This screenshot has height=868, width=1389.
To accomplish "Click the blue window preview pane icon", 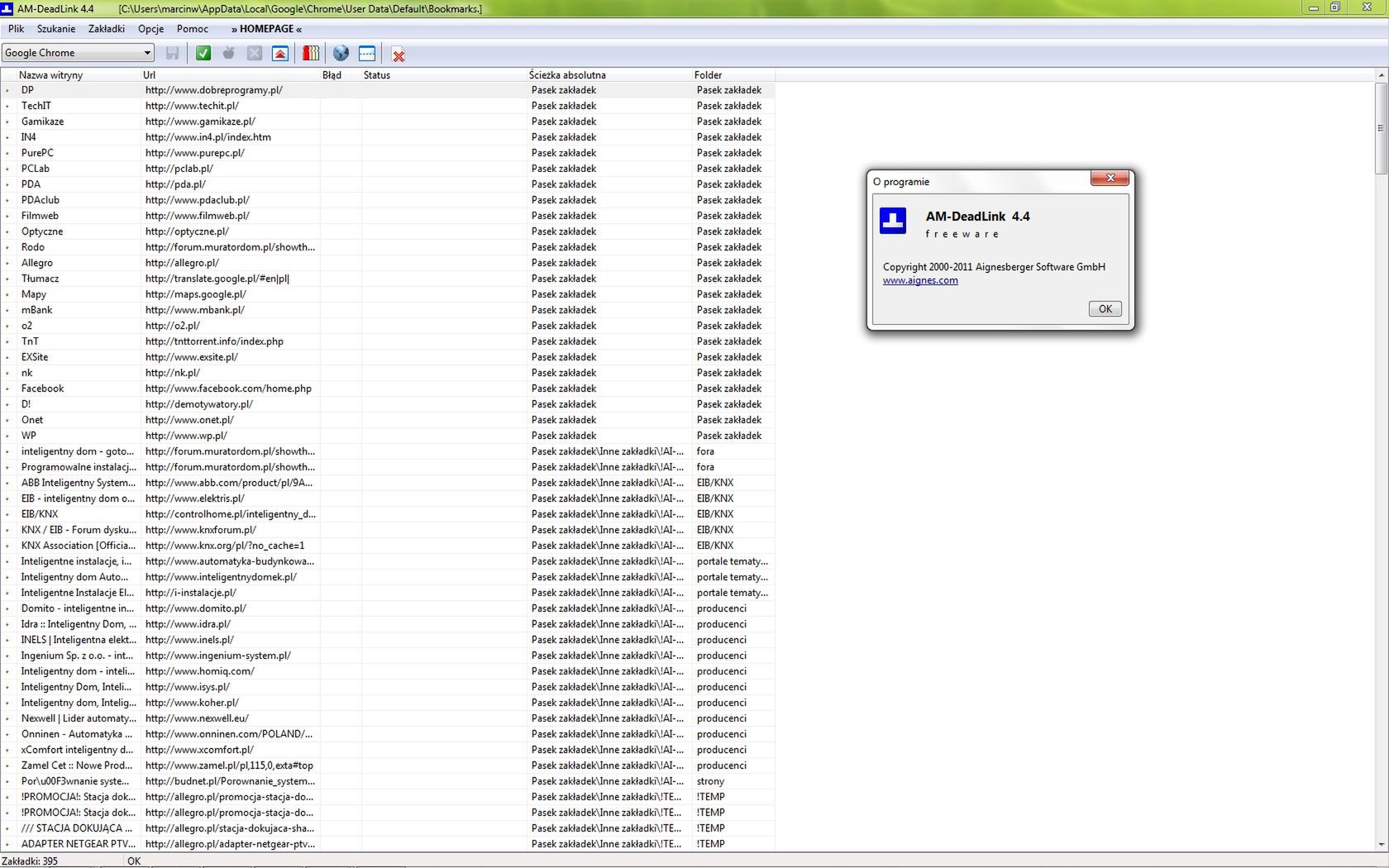I will (367, 53).
